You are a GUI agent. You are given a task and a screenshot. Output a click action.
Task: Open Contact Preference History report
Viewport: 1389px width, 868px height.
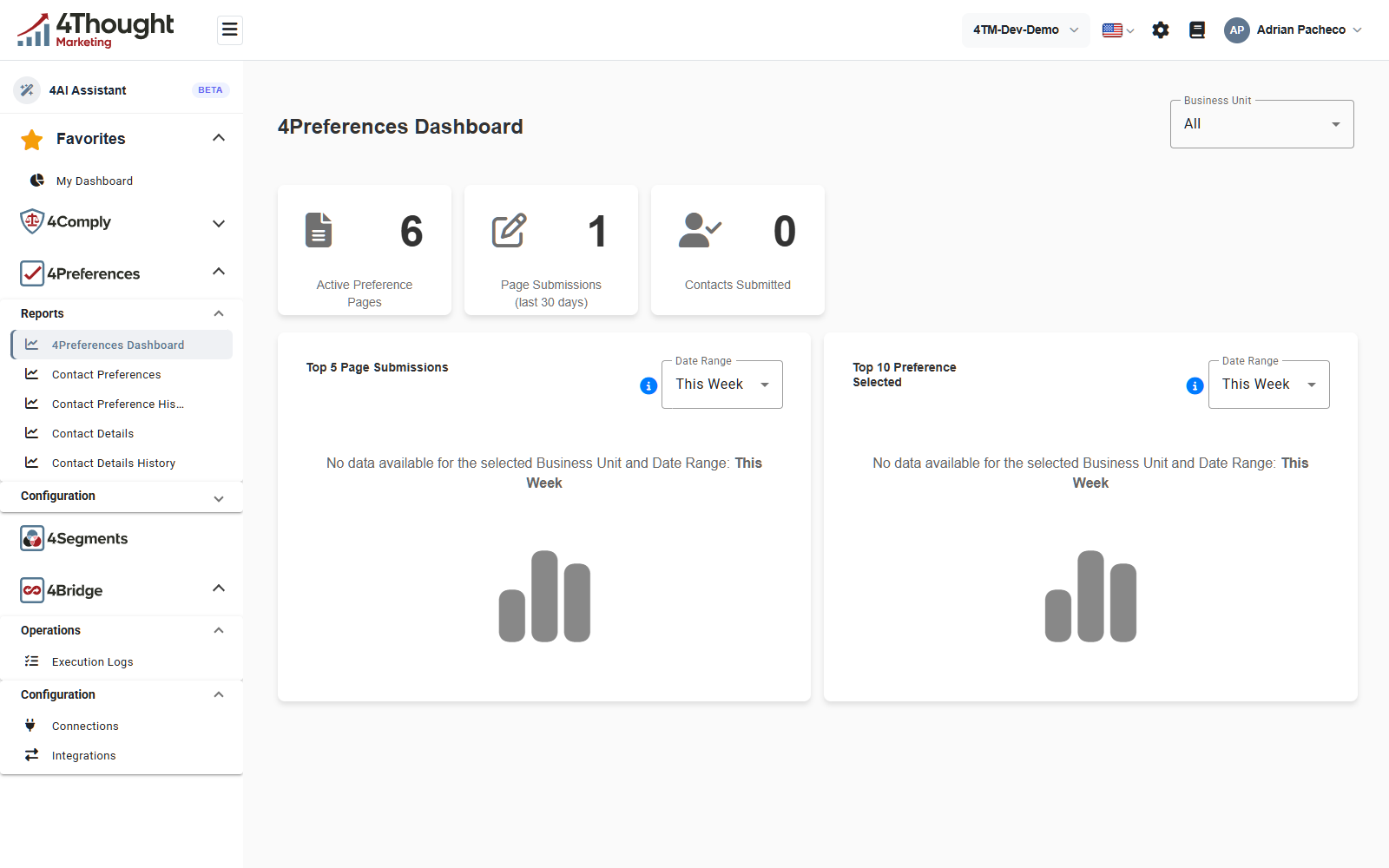coord(118,404)
